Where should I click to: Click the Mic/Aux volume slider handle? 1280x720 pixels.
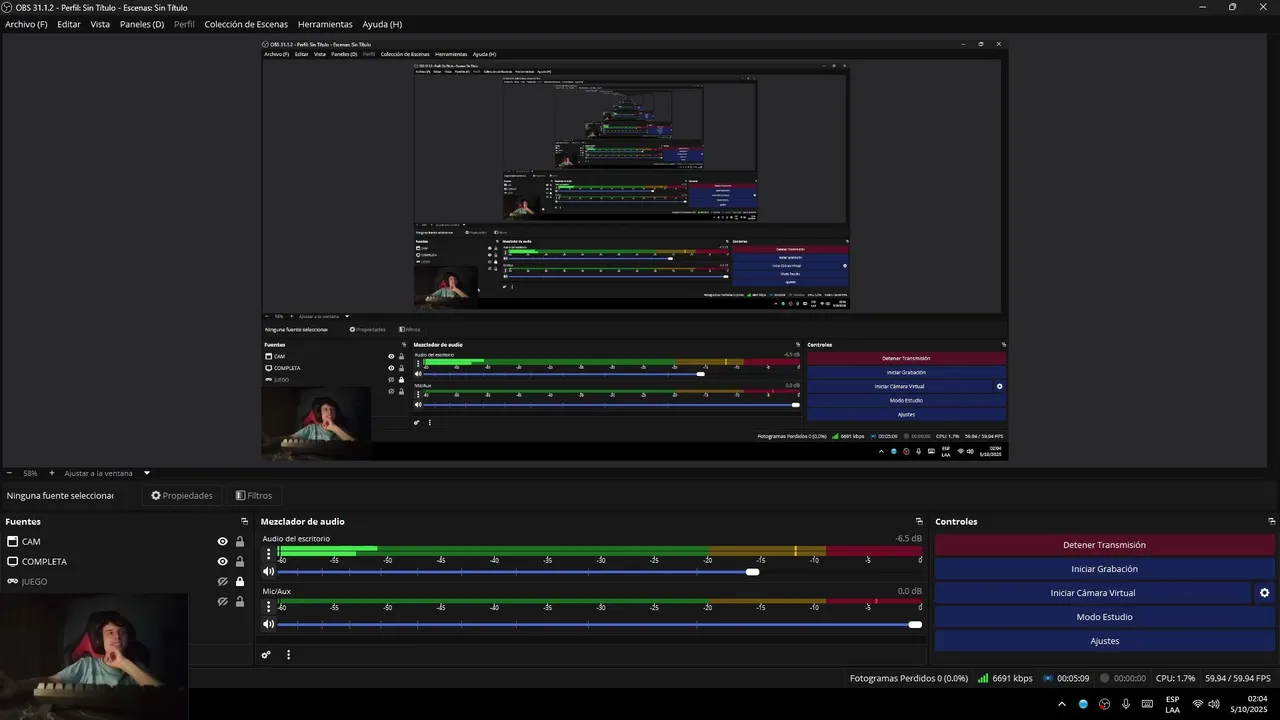click(x=915, y=624)
